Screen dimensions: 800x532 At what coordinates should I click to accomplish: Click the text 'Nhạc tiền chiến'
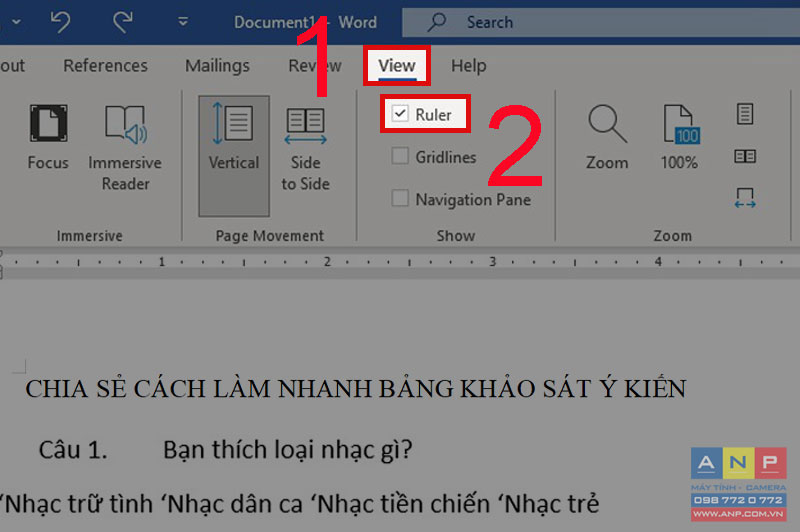click(404, 504)
